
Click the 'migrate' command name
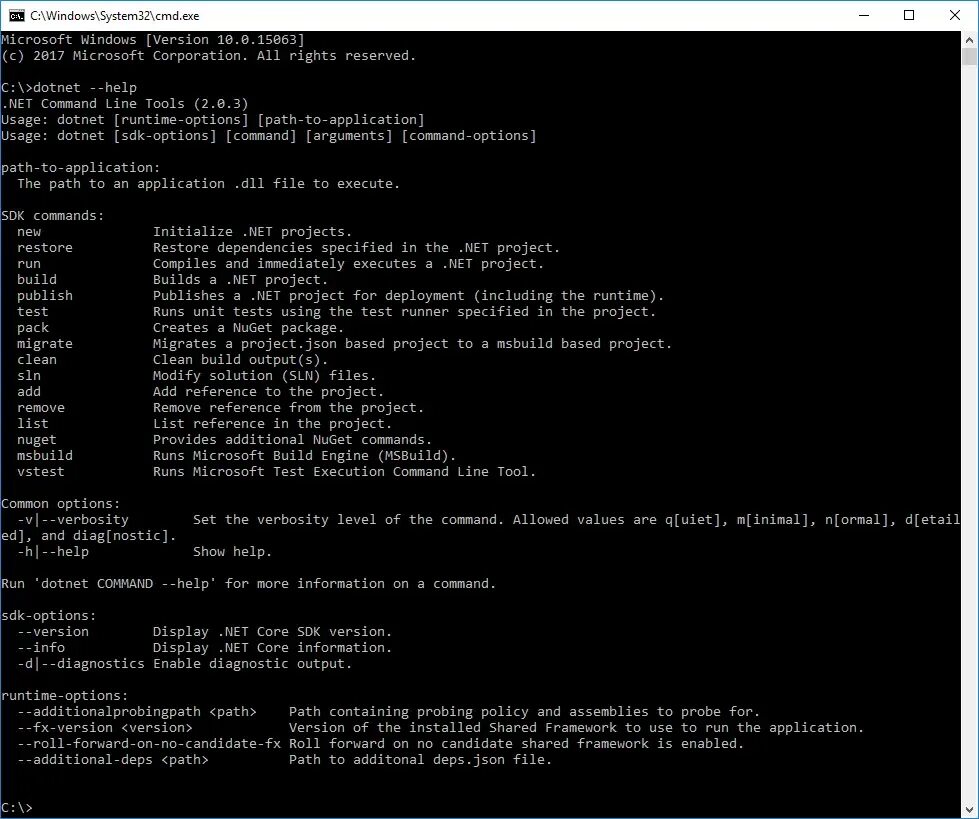click(45, 344)
